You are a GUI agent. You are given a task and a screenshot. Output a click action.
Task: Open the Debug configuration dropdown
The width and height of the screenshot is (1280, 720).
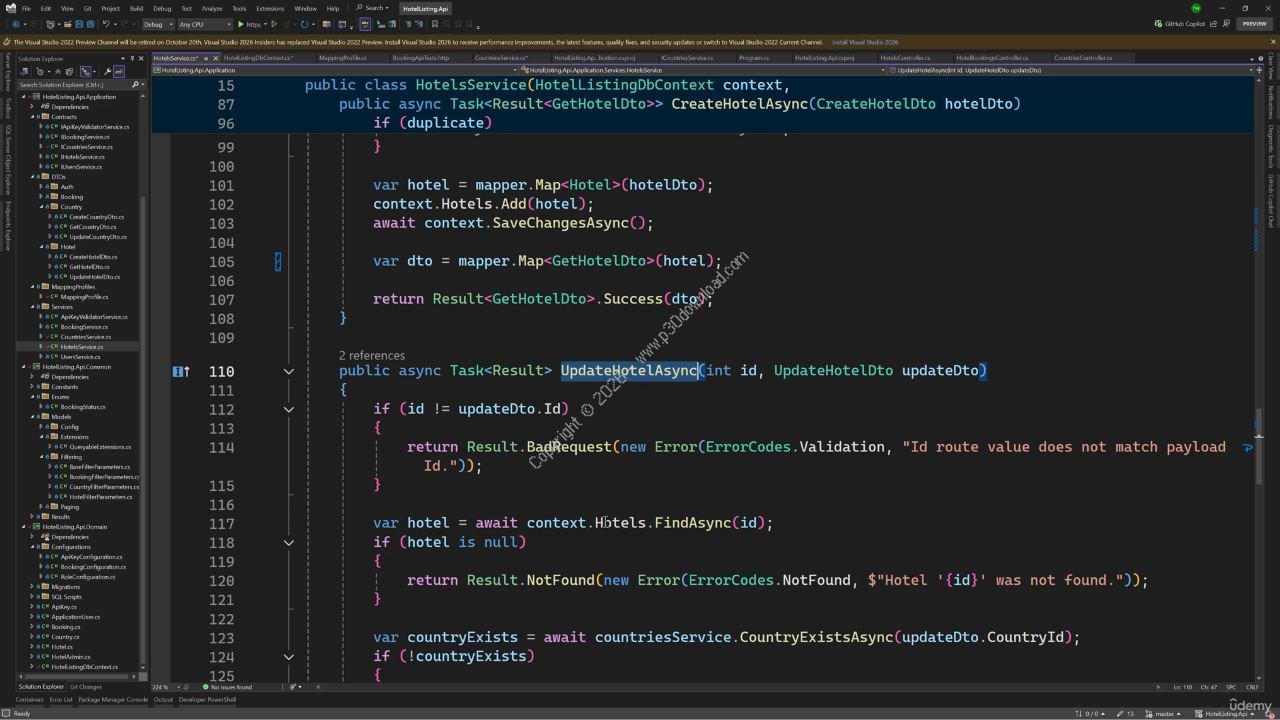click(x=158, y=24)
